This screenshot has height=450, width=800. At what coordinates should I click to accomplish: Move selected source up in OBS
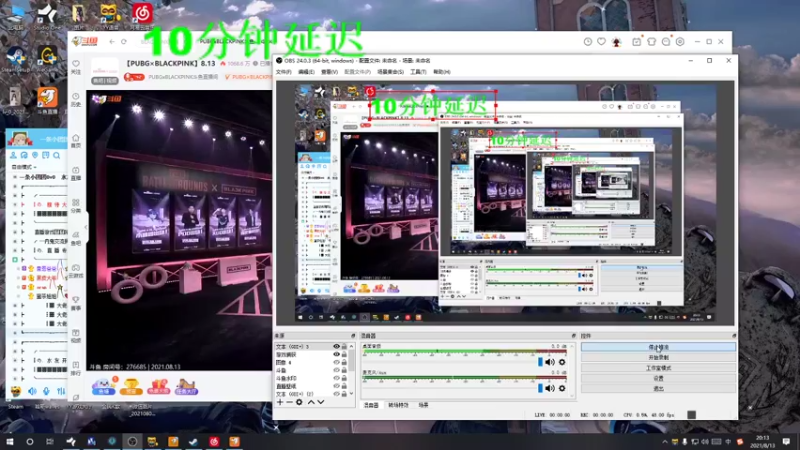311,403
